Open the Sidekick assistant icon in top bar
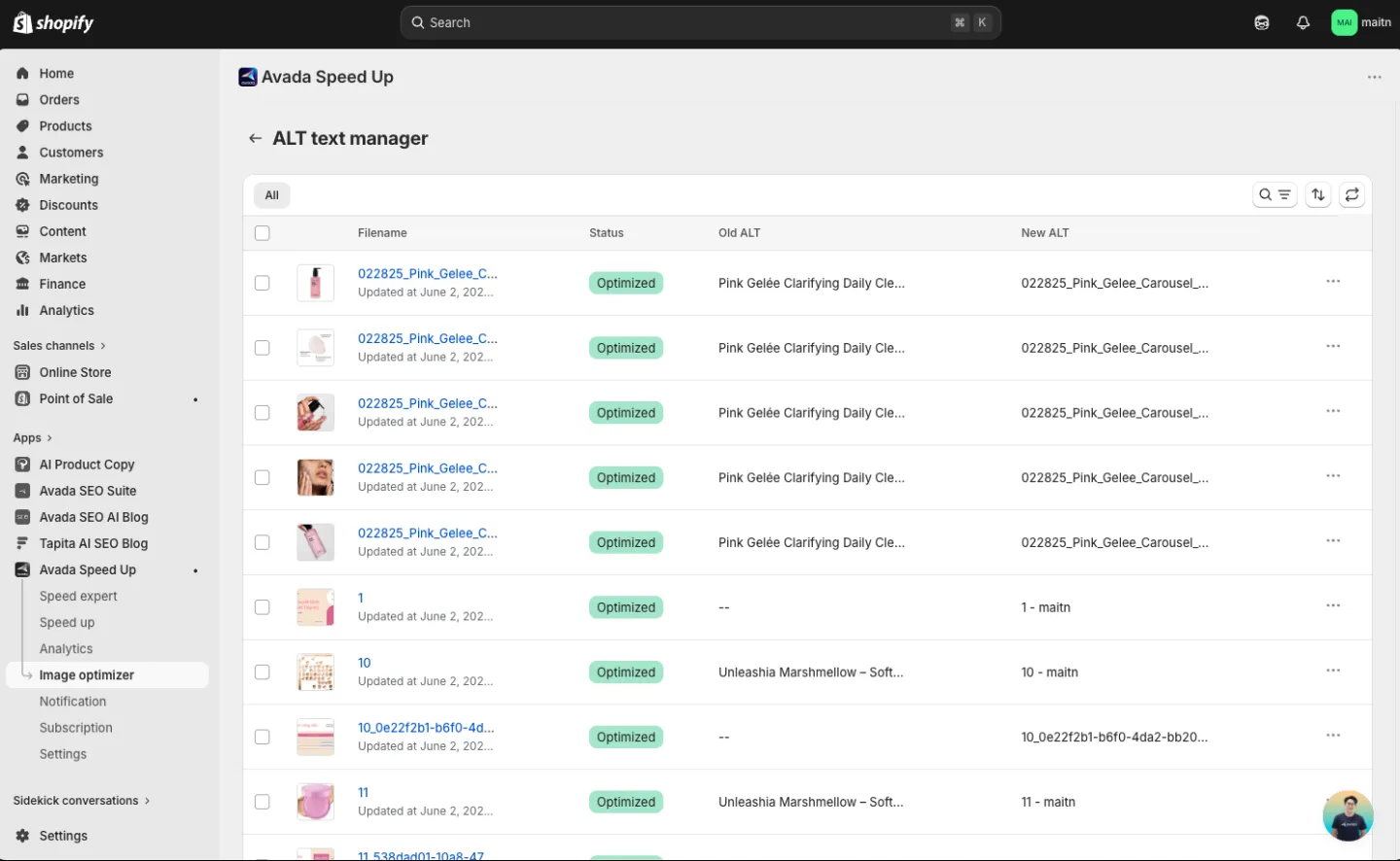Viewport: 1400px width, 861px height. (x=1262, y=22)
